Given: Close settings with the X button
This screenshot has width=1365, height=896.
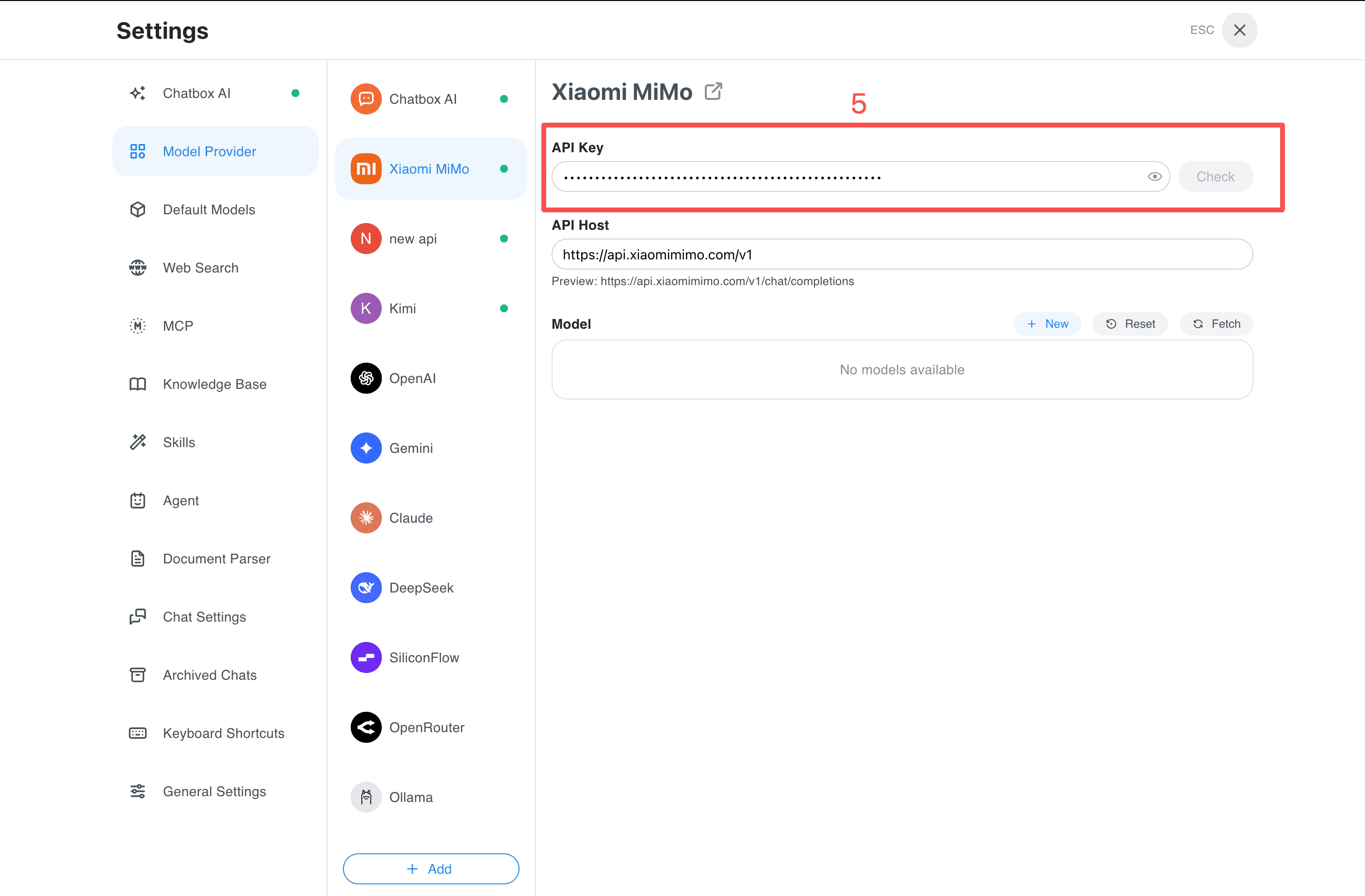Looking at the screenshot, I should tap(1239, 31).
